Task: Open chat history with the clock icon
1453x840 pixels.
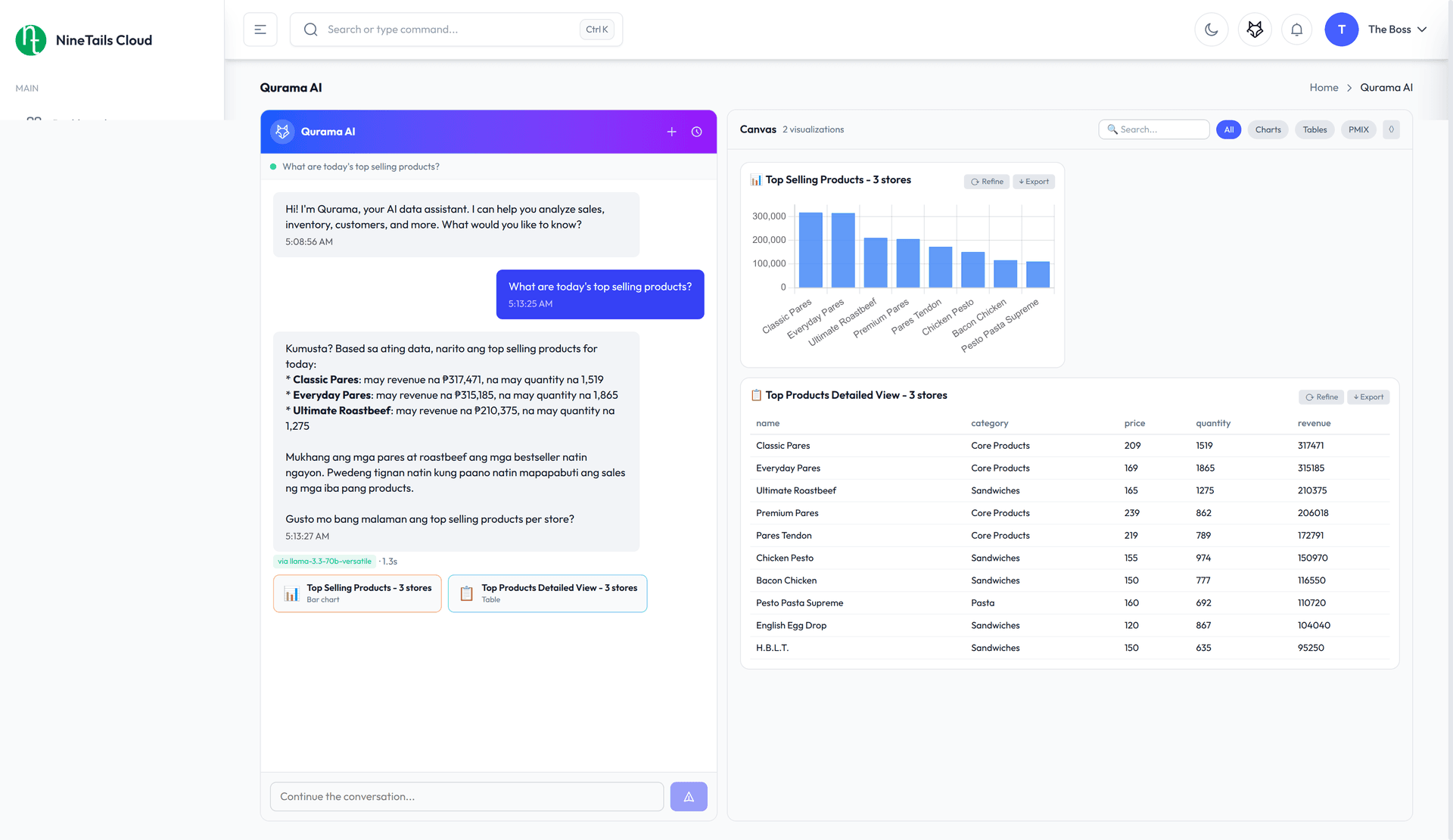Action: tap(697, 131)
